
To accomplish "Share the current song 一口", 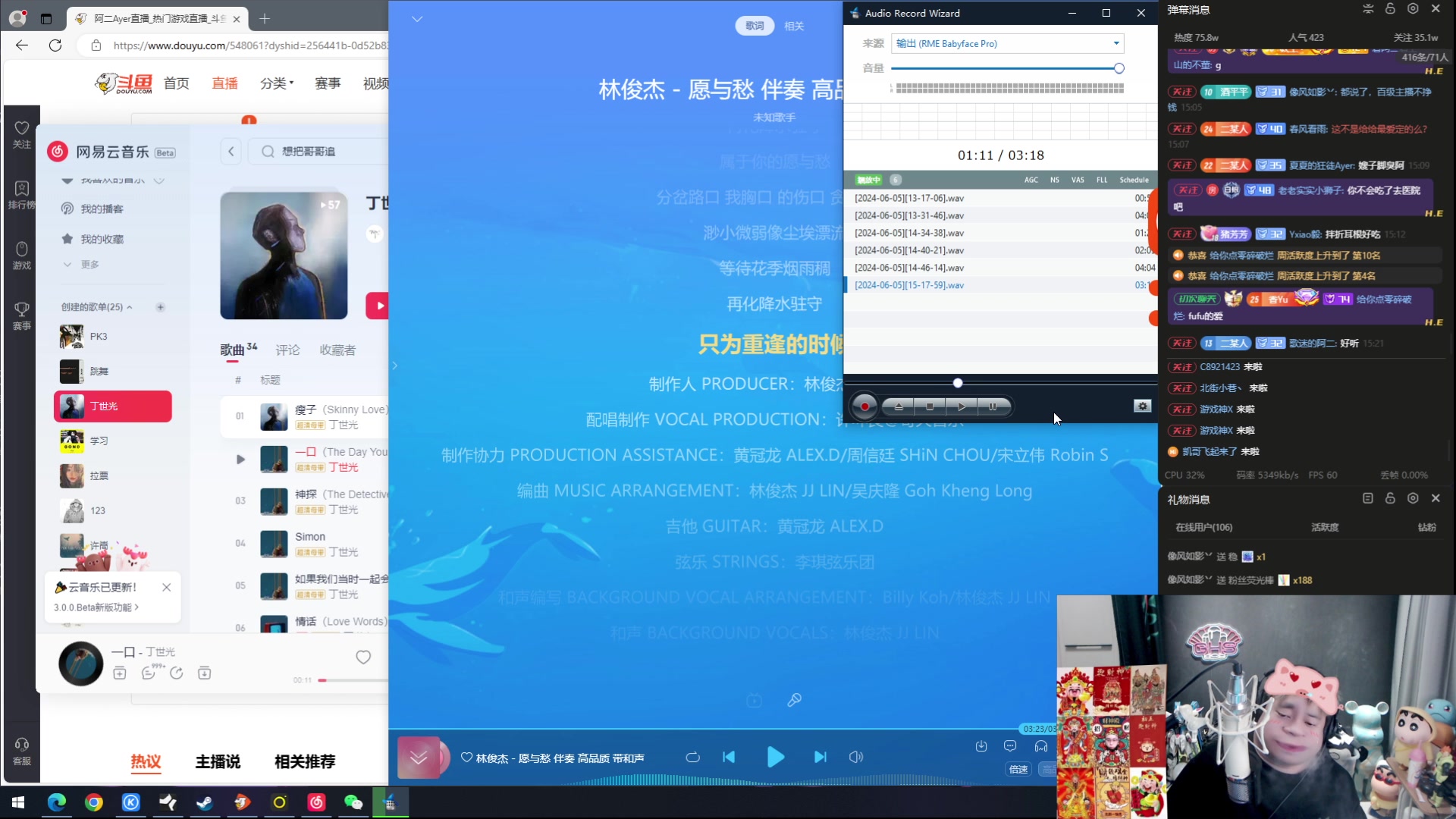I will point(177,673).
